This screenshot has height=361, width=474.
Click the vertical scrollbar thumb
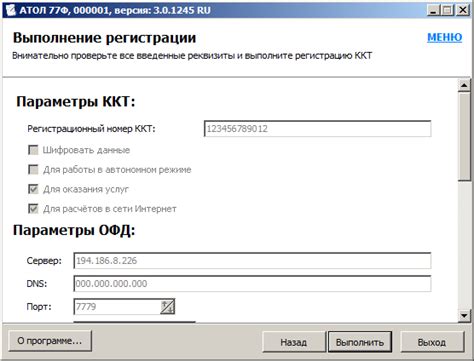464,136
